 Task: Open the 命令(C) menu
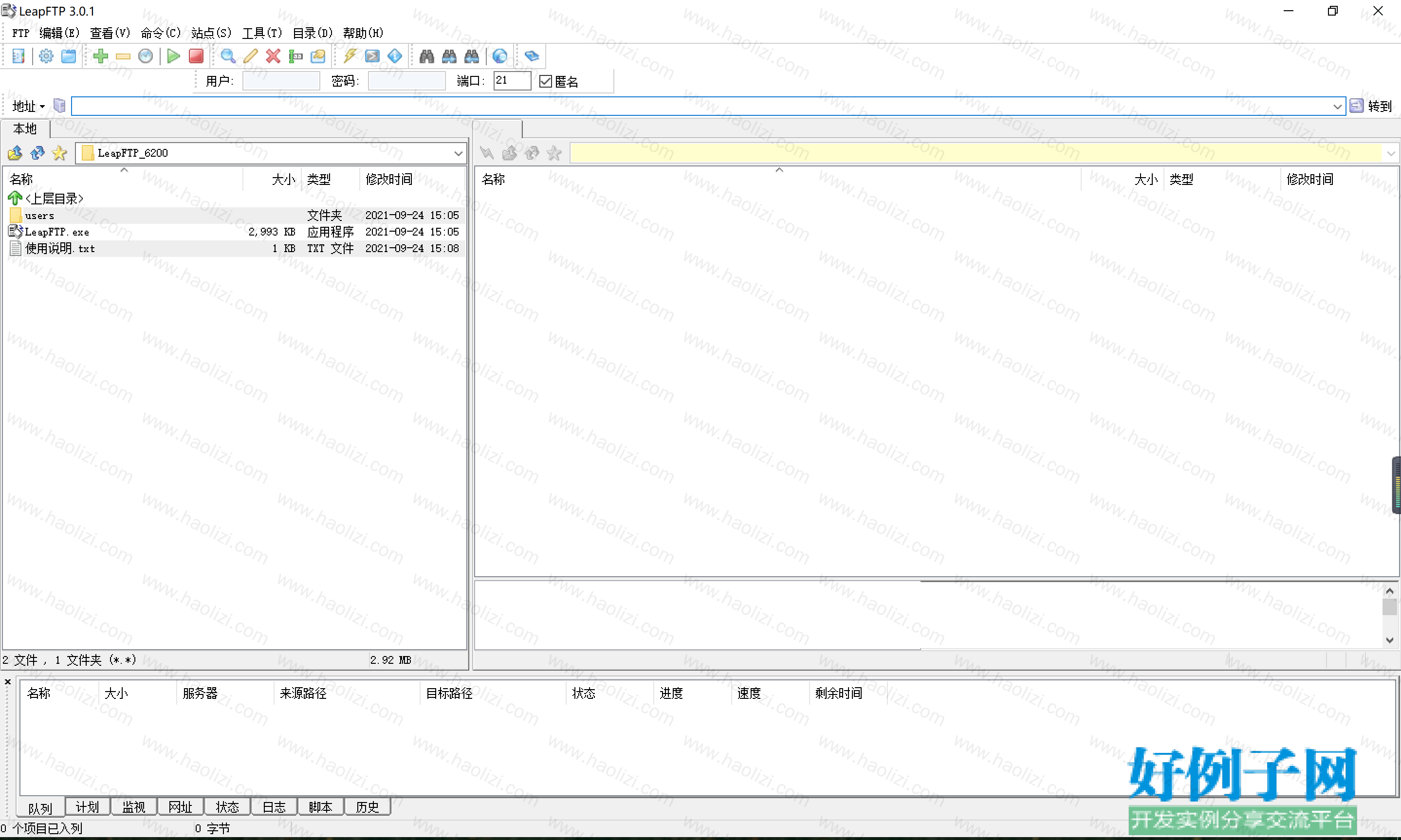(x=161, y=34)
